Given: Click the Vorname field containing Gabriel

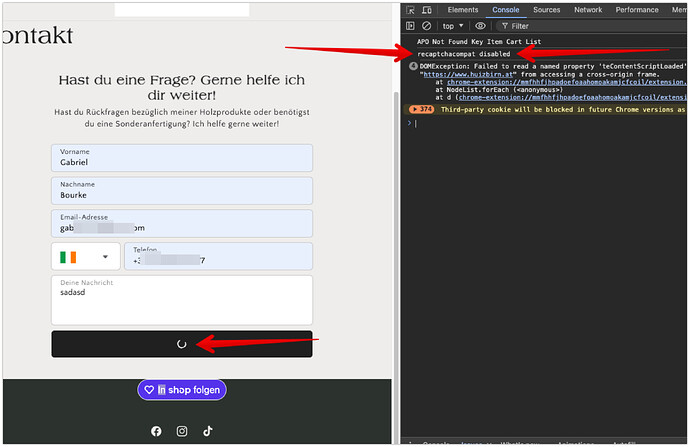Looking at the screenshot, I should 182,158.
